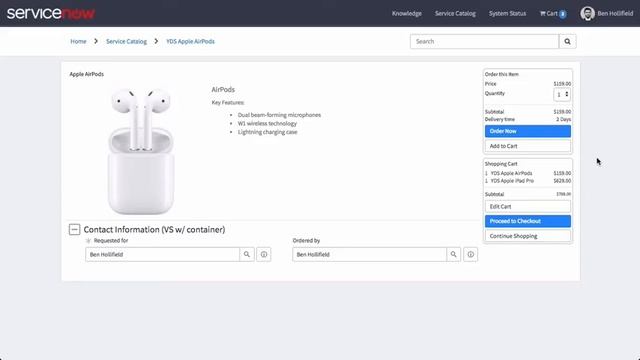Click the '2 Days' delivery time value

click(x=563, y=119)
